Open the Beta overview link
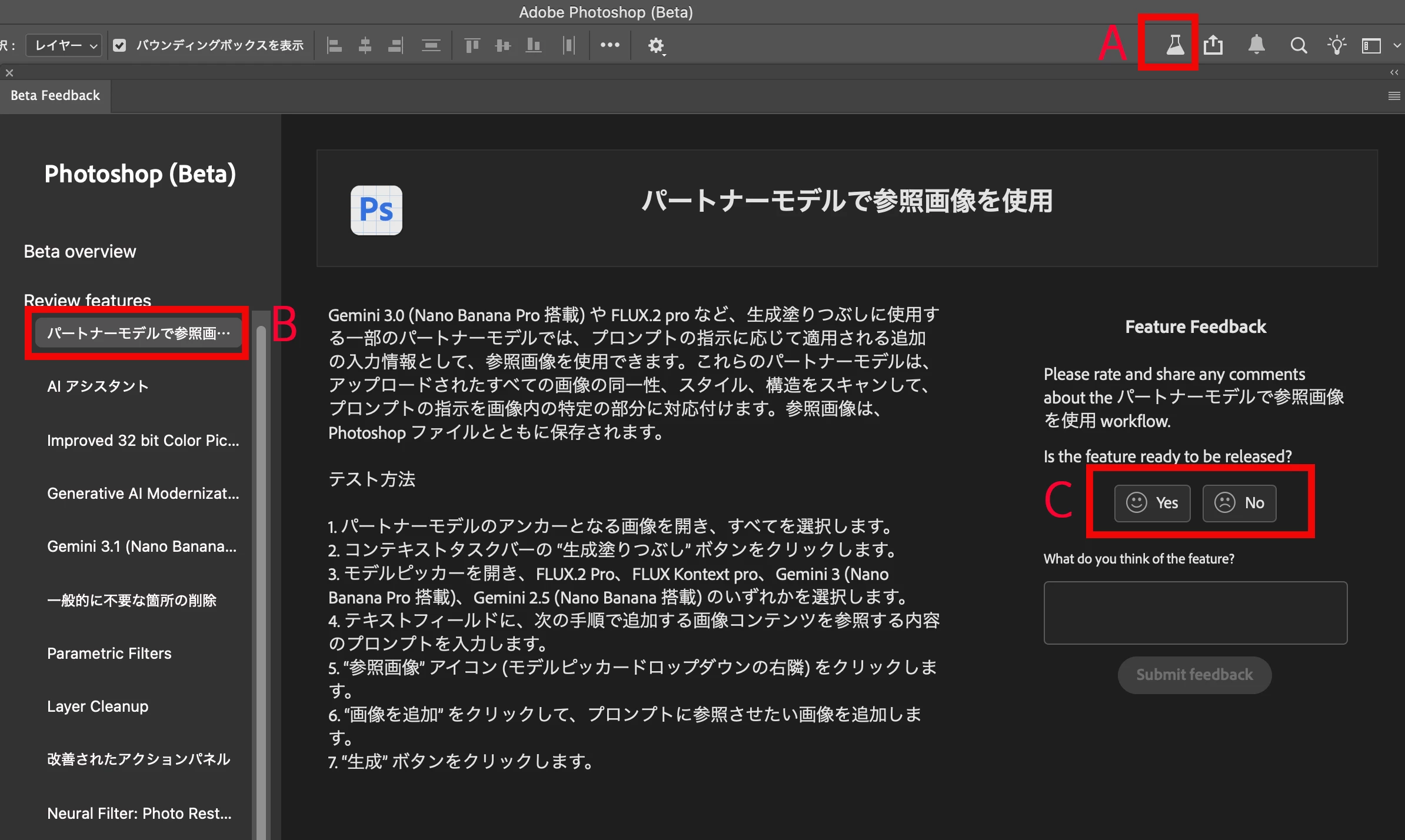 pos(80,252)
